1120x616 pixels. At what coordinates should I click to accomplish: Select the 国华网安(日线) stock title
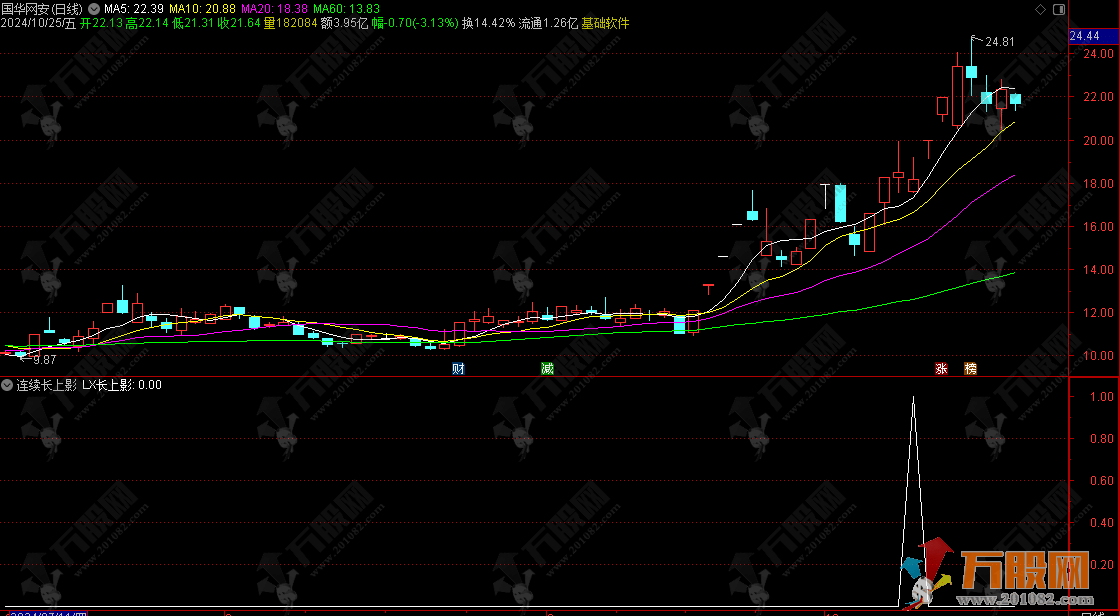pyautogui.click(x=41, y=9)
